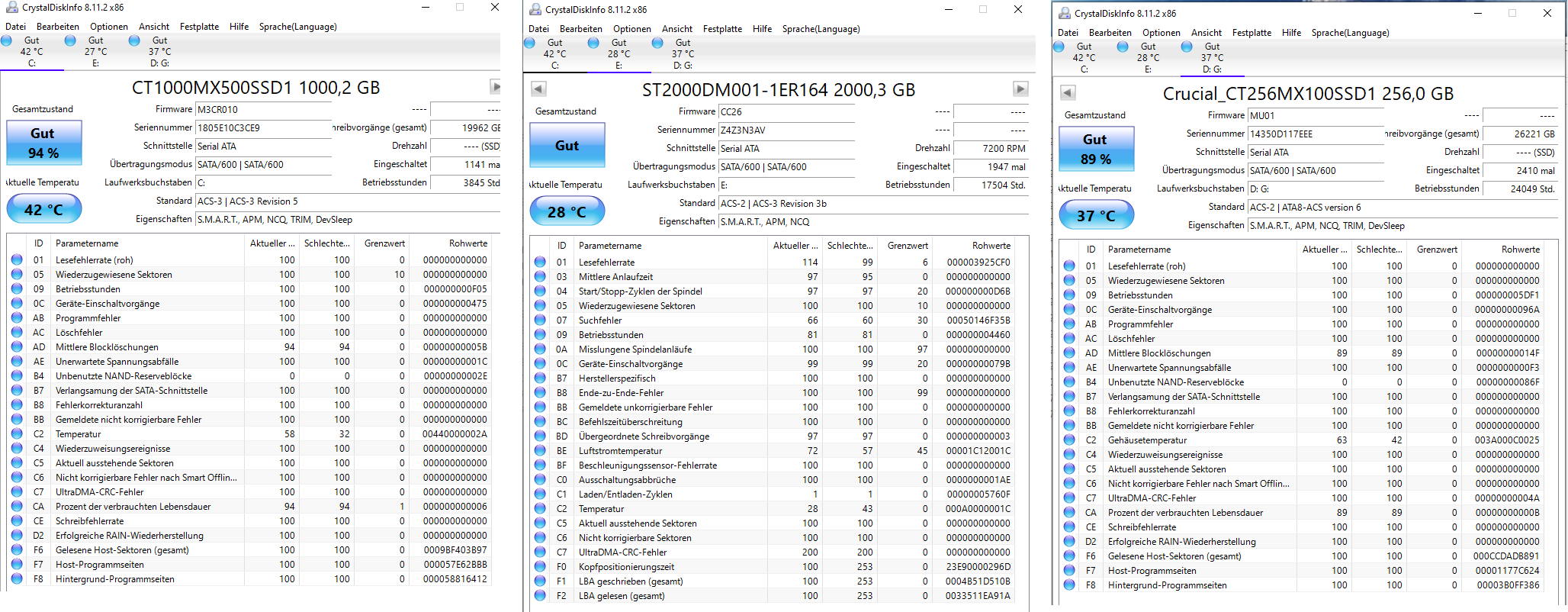Select D: G: drive tab in ST2000DM001 window
This screenshot has width=1568, height=612.
(x=683, y=53)
